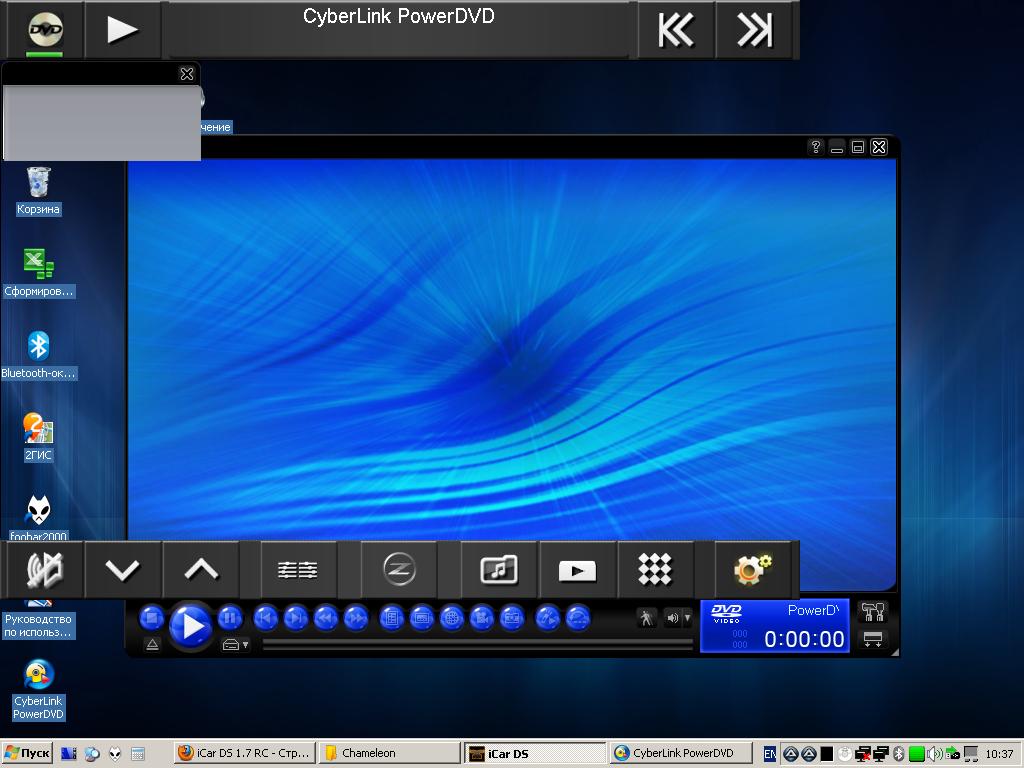The width and height of the screenshot is (1024, 768).
Task: Click the PowerDVD seek bar
Action: click(x=477, y=645)
